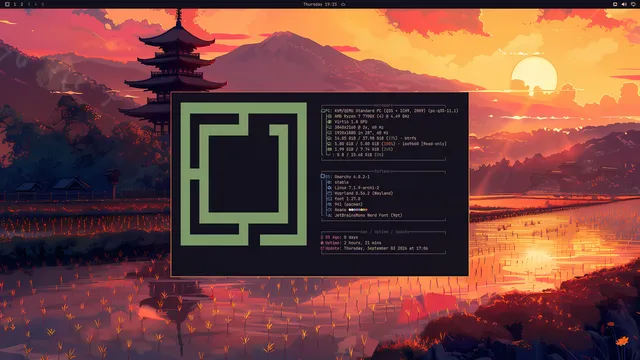Click the update indicator icon beside the clock

[343, 4]
